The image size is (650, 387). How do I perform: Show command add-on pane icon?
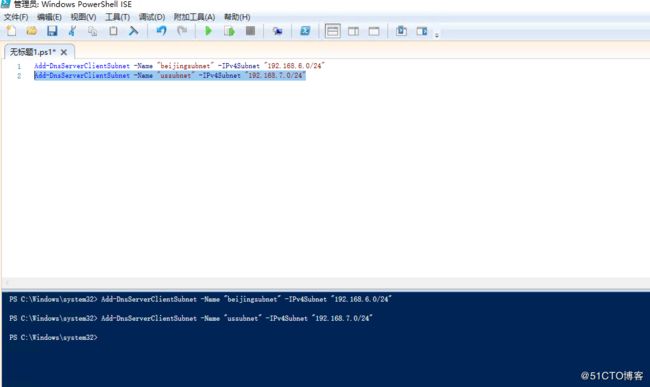click(422, 31)
